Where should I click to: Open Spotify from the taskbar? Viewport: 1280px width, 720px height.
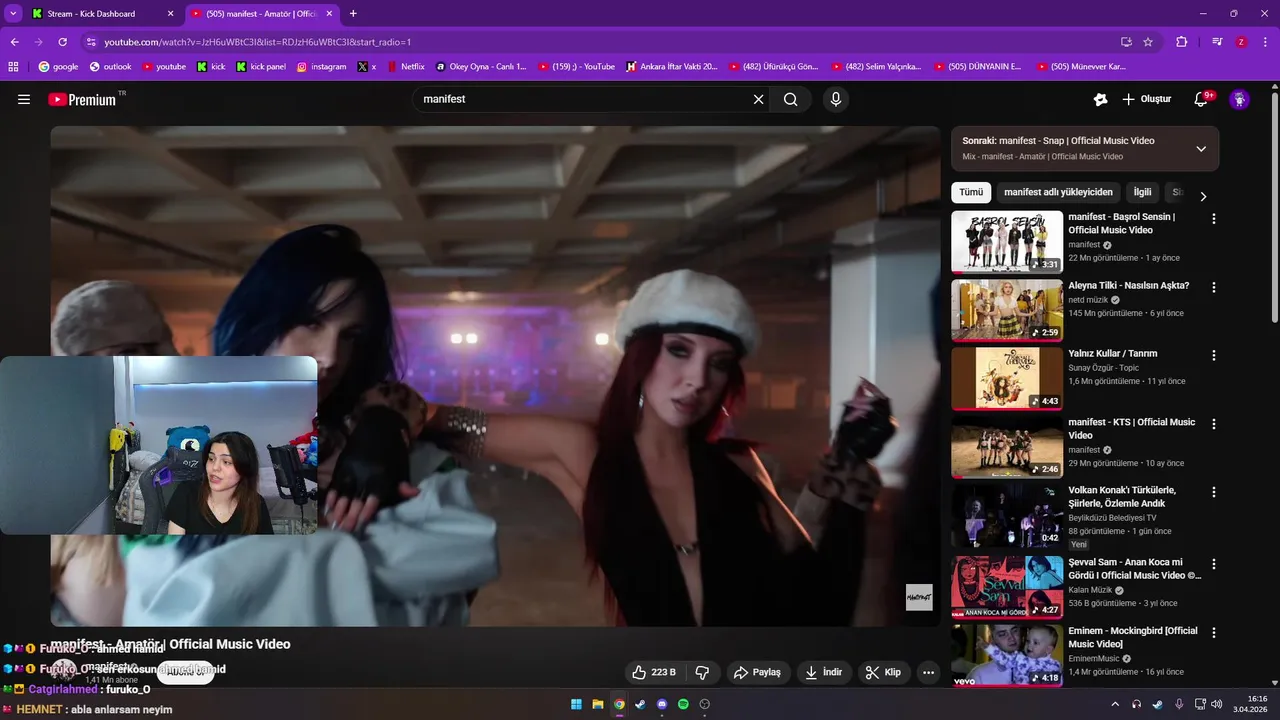tap(683, 704)
